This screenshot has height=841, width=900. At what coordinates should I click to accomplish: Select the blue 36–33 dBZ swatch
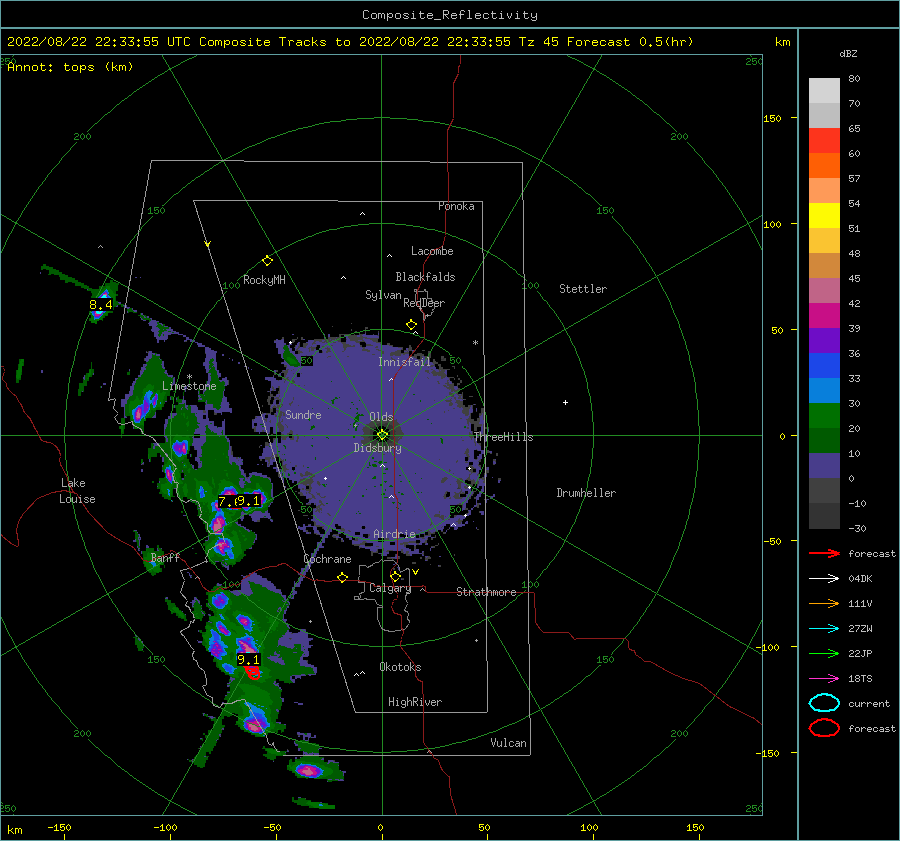(x=824, y=365)
